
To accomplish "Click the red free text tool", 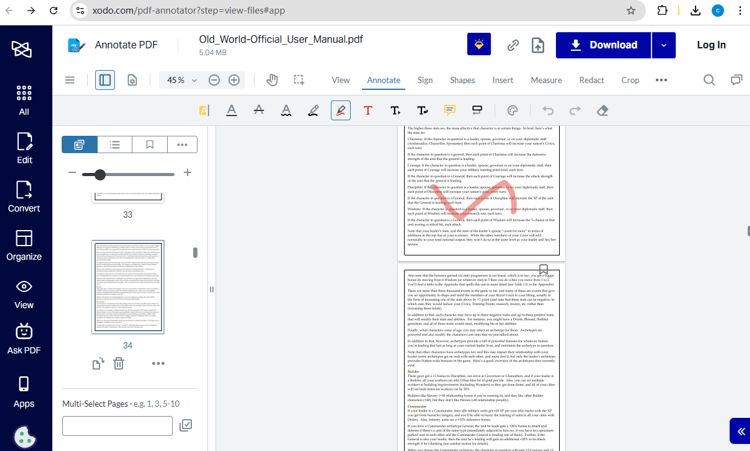I will 368,110.
